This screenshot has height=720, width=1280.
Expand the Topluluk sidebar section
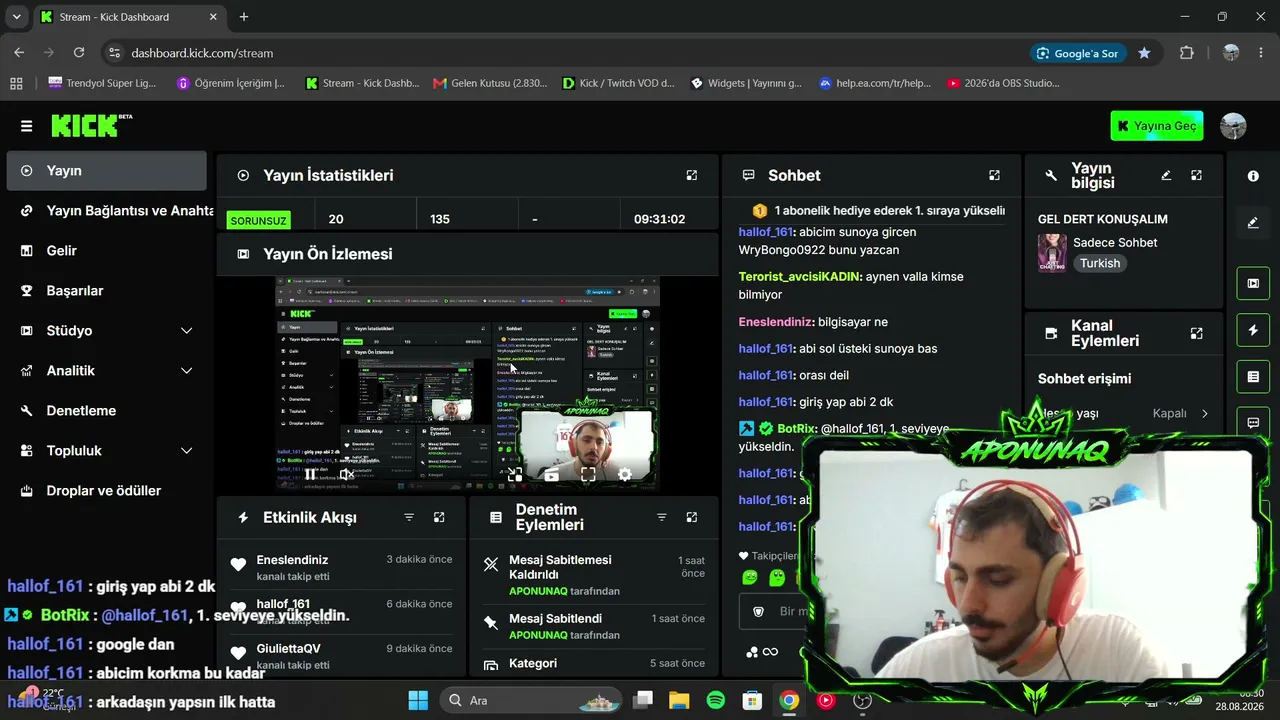pos(186,451)
